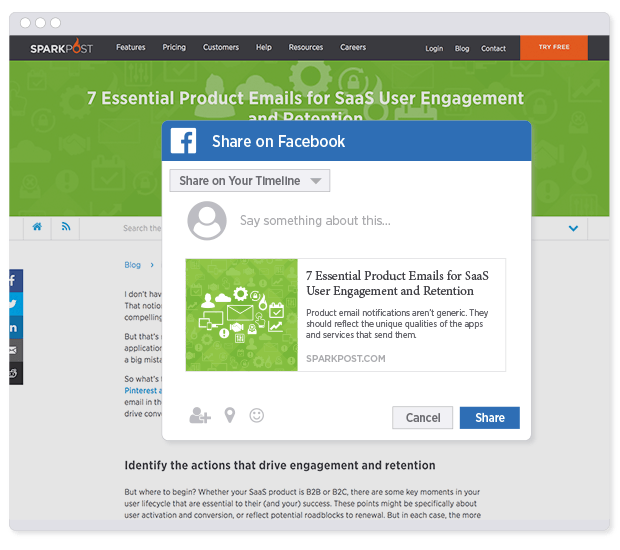Open the Blog link in header

pos(462,49)
